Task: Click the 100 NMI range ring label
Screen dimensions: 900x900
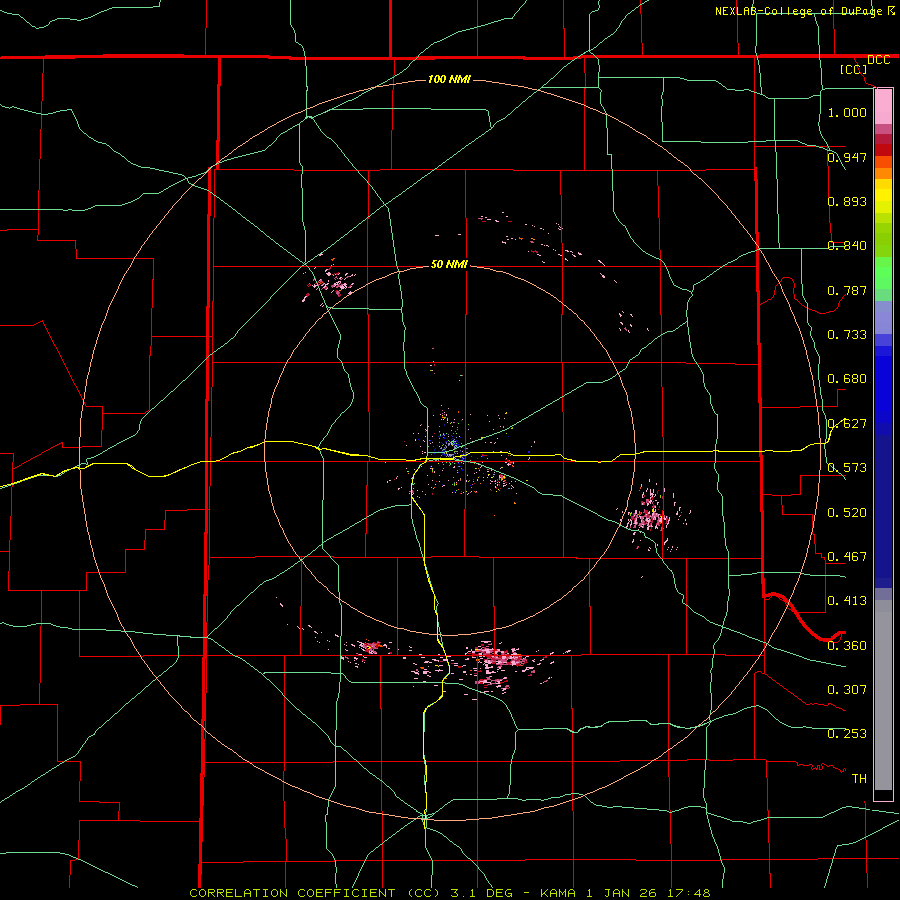Action: pyautogui.click(x=449, y=79)
